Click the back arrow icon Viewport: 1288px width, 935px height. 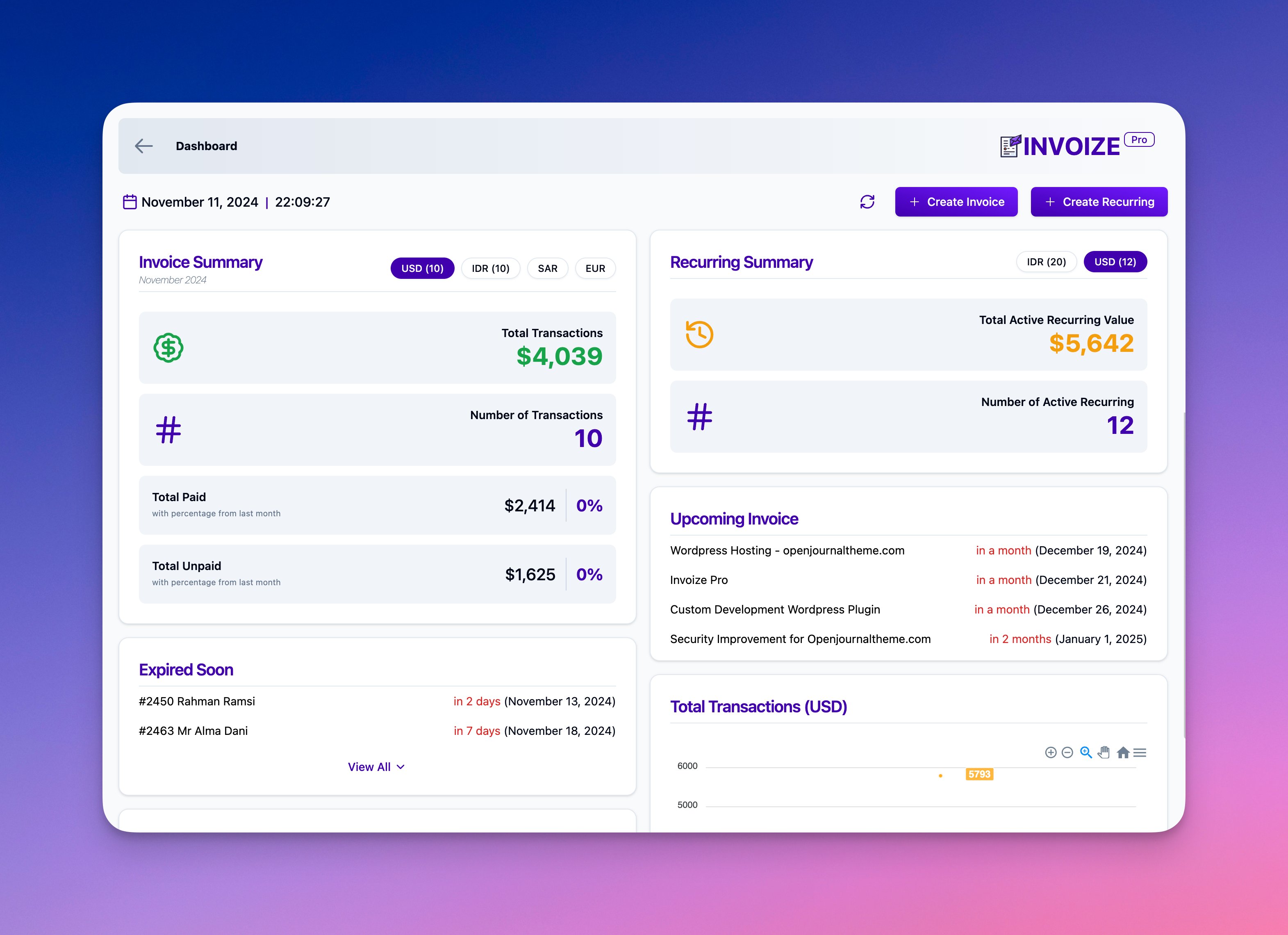143,146
